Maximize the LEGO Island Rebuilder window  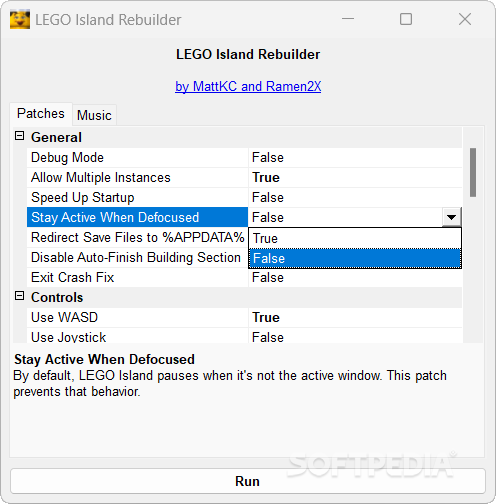click(406, 19)
